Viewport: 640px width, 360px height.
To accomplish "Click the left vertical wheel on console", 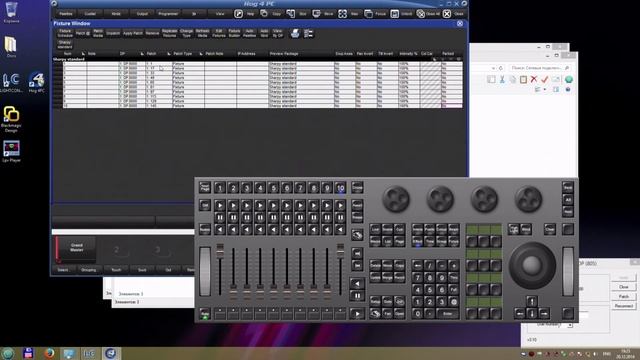I will 205,271.
